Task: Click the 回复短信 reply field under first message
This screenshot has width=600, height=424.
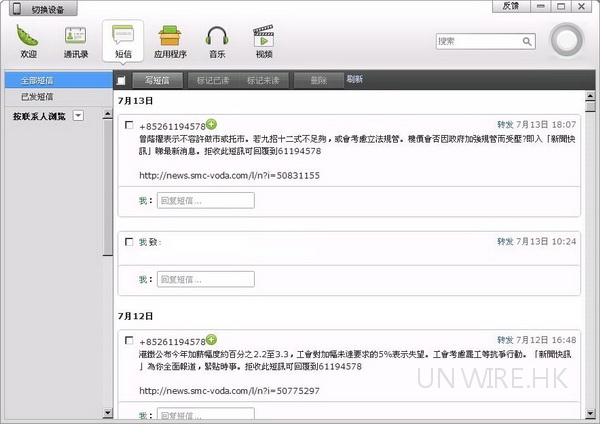Action: (x=206, y=200)
